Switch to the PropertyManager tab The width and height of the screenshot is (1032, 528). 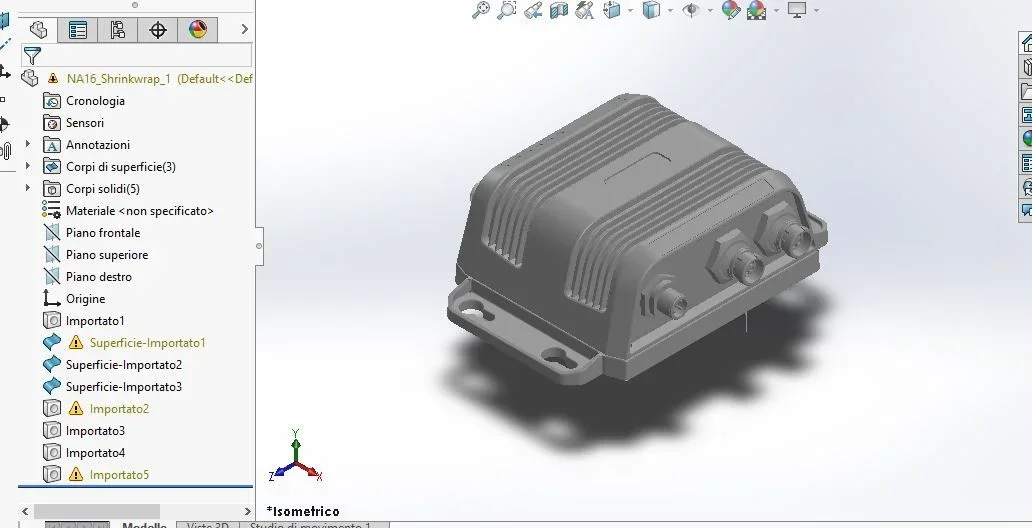78,30
